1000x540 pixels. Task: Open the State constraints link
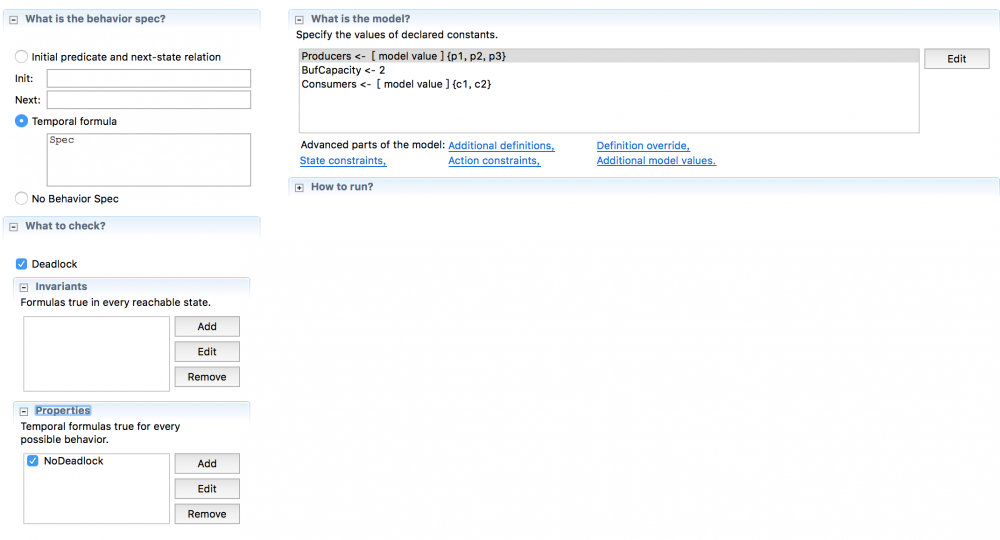[343, 161]
